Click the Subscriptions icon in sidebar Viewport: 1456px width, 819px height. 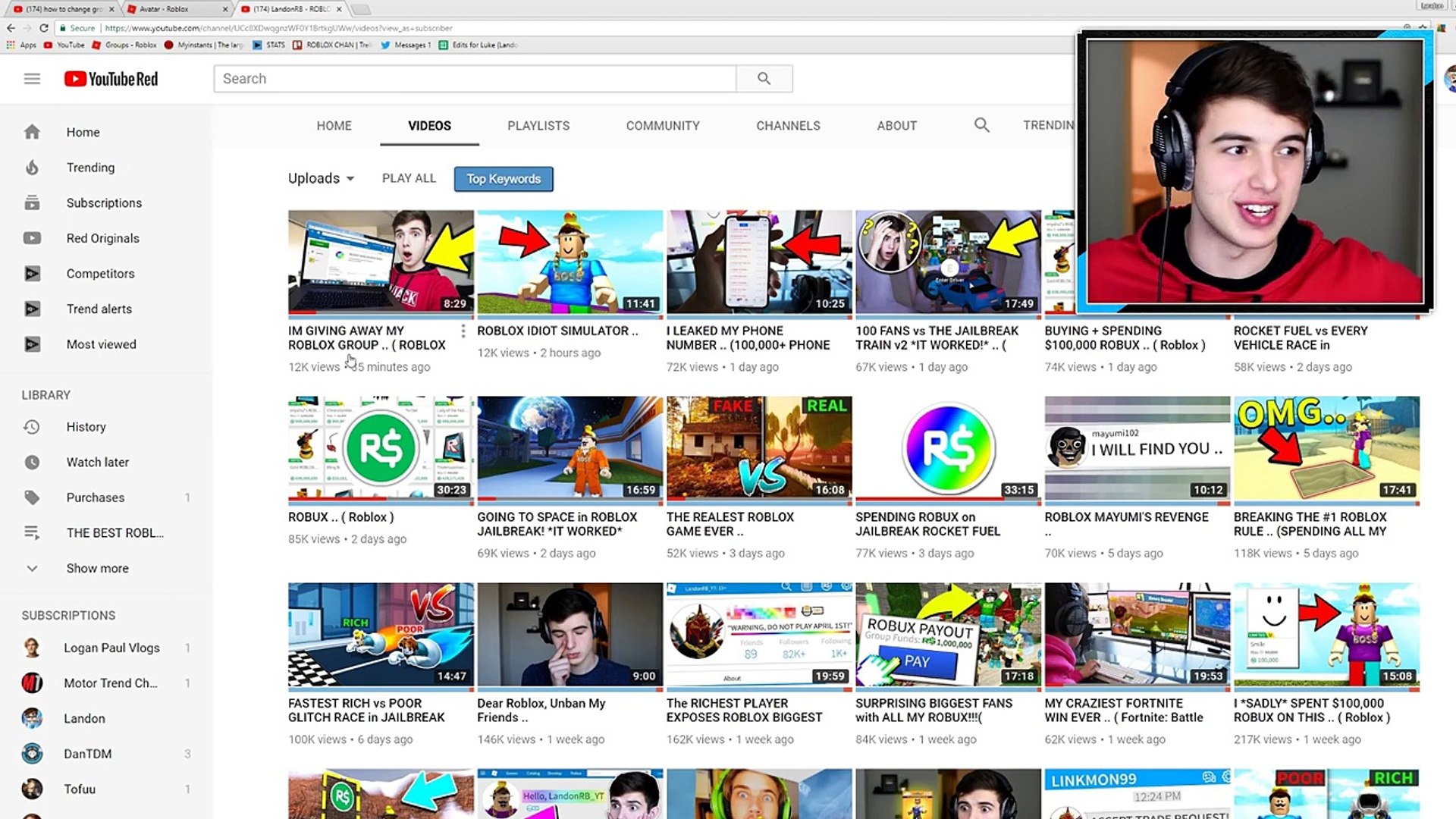pos(32,203)
